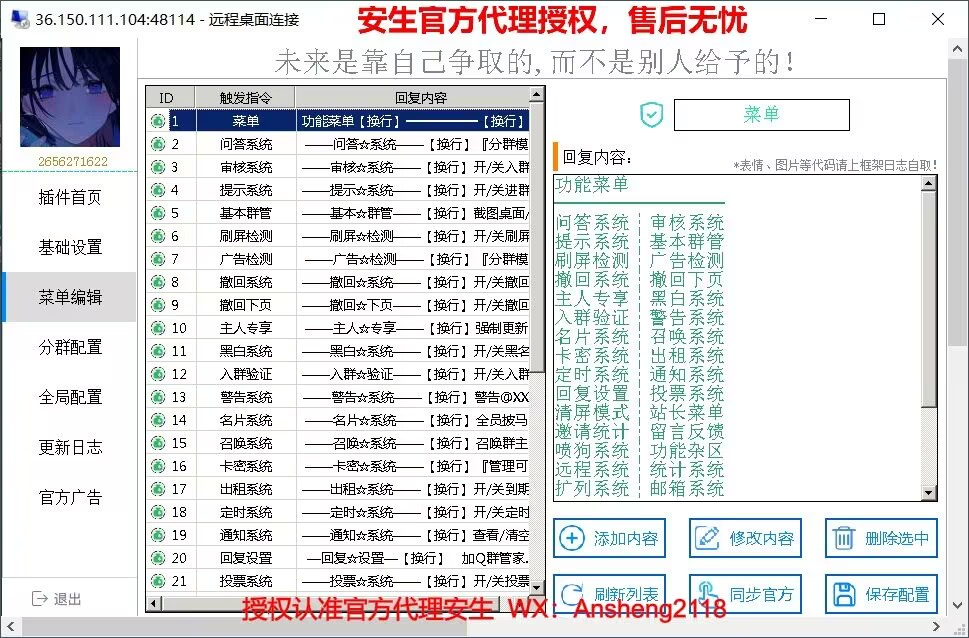Toggle the green status icon for 基本群管 row
The height and width of the screenshot is (638, 969).
tap(160, 211)
